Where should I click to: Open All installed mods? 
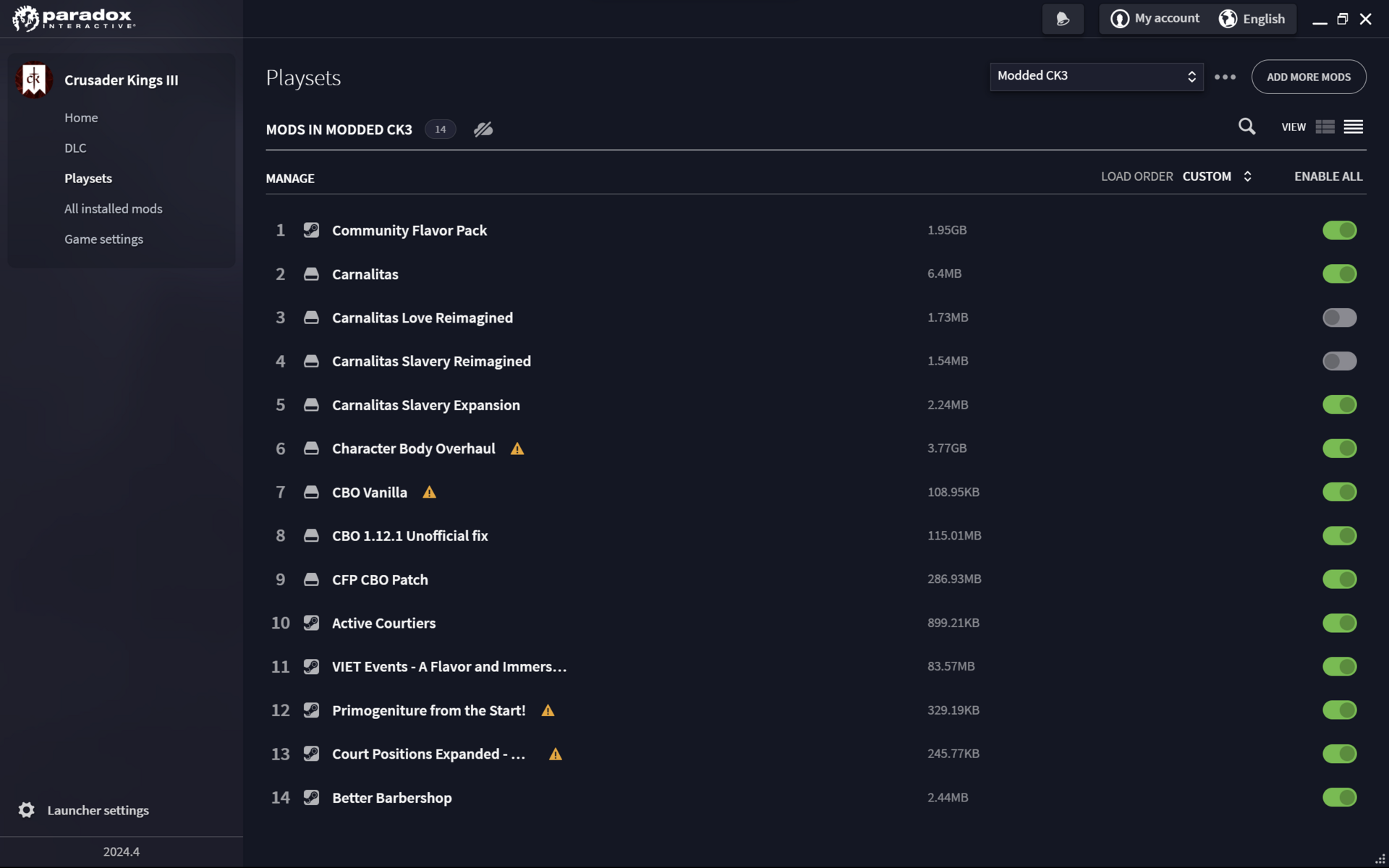point(114,209)
